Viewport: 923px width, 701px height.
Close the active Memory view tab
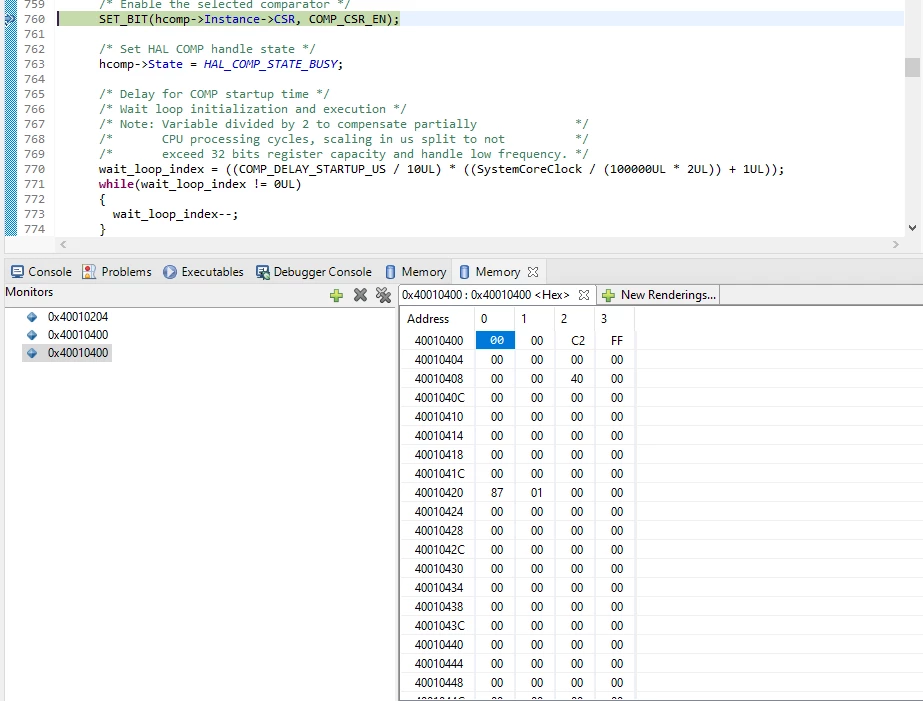[533, 272]
